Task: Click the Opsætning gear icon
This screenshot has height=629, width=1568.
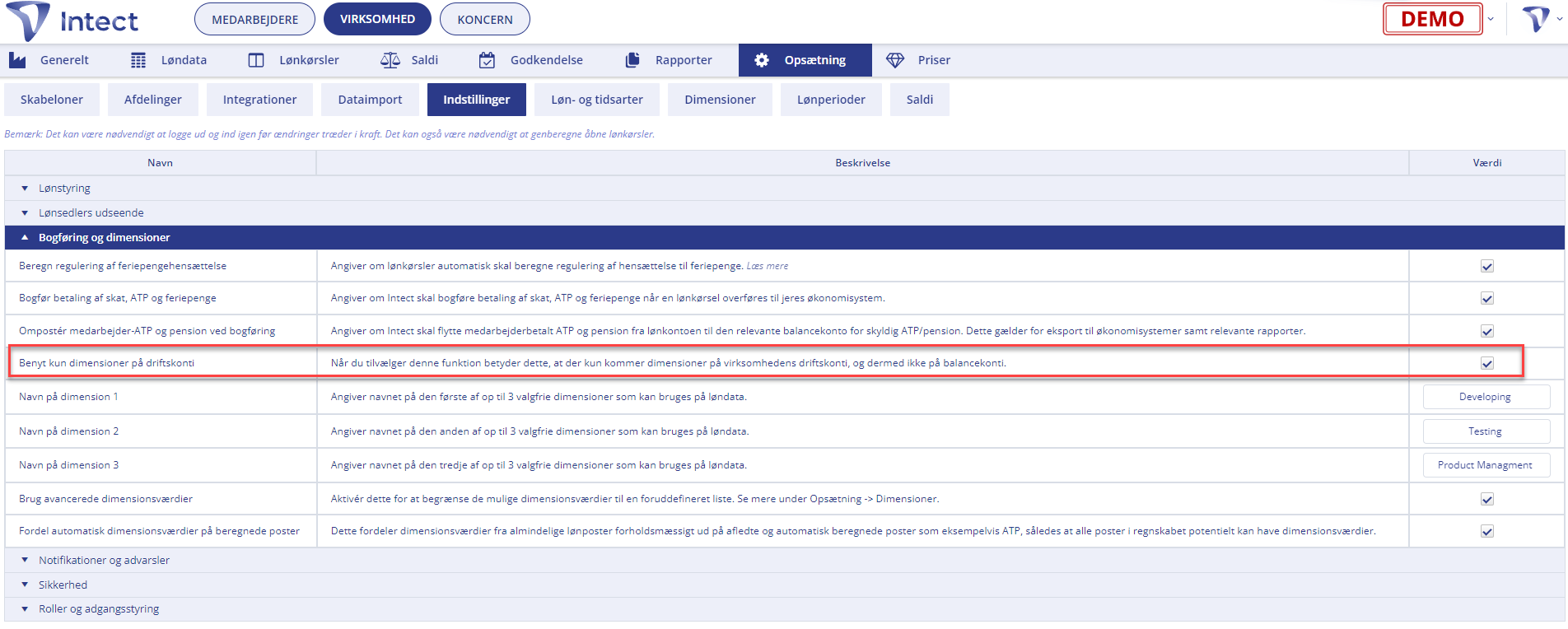Action: [x=762, y=60]
